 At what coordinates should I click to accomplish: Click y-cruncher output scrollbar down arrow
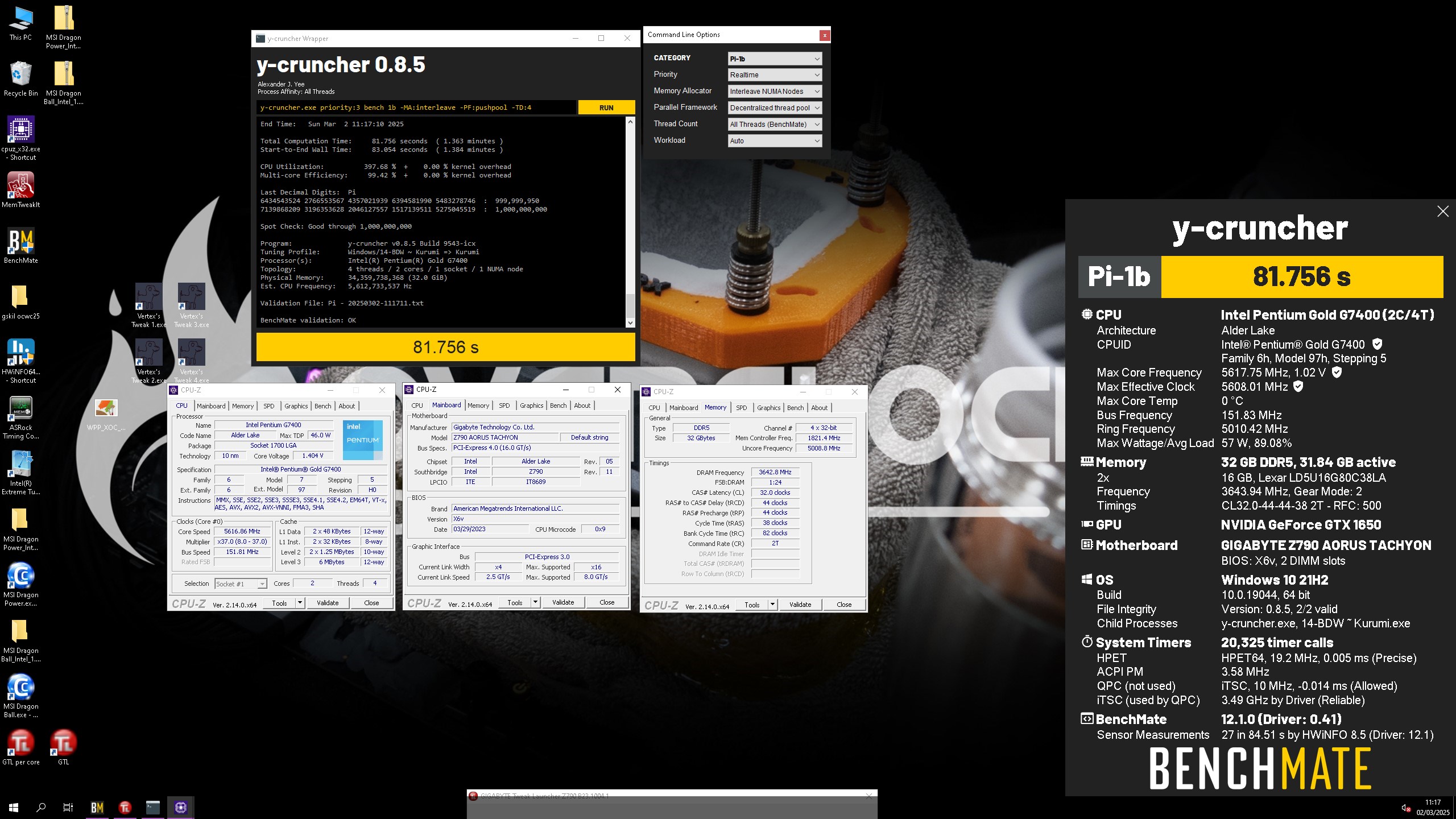pos(630,323)
